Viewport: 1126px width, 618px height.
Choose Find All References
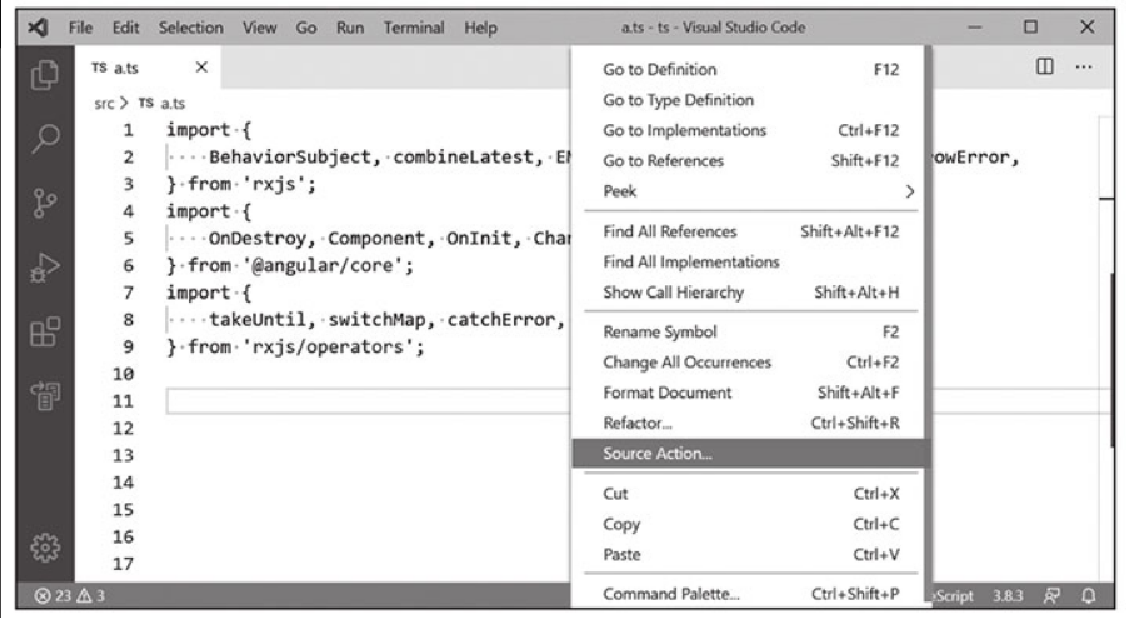(750, 231)
